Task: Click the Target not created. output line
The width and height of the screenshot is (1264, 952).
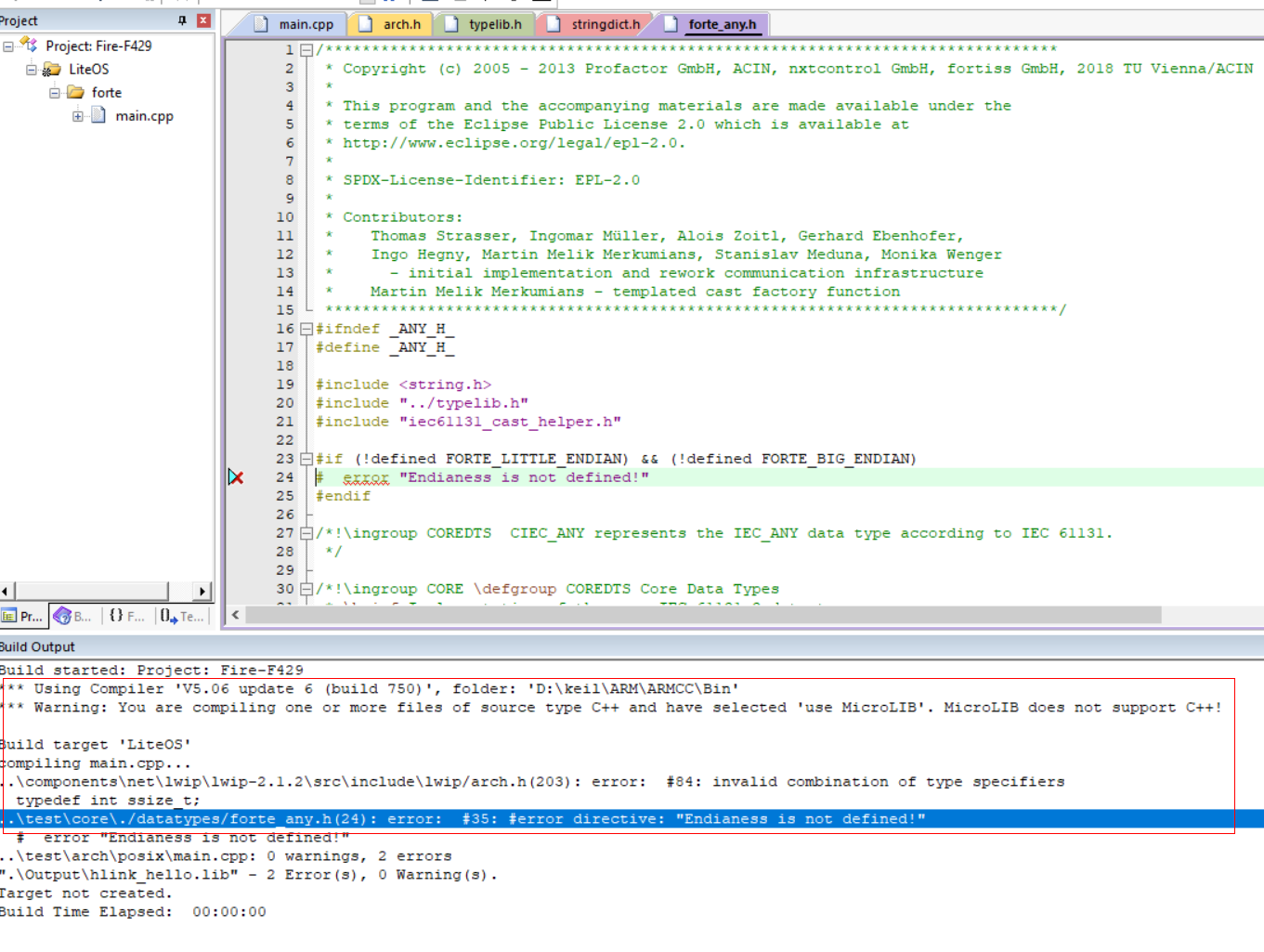Action: (86, 893)
